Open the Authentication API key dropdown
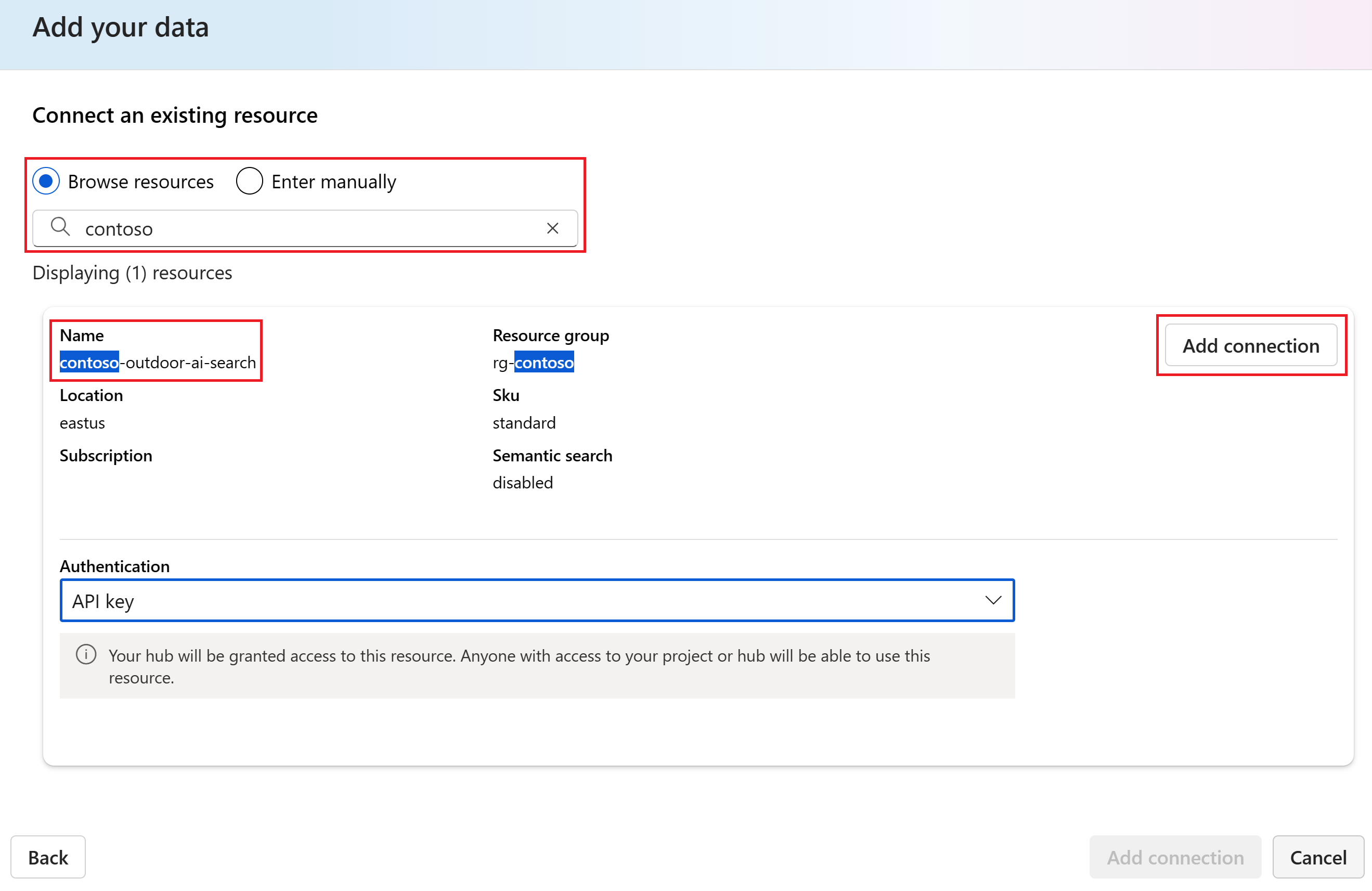Screen dimensions: 1372x891 537,600
